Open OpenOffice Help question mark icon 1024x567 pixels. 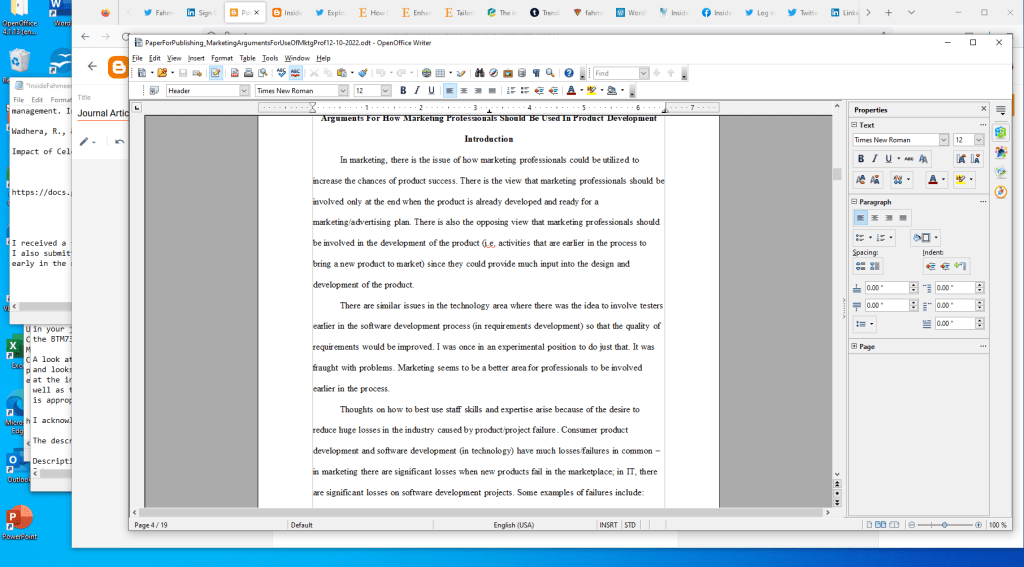[x=569, y=73]
